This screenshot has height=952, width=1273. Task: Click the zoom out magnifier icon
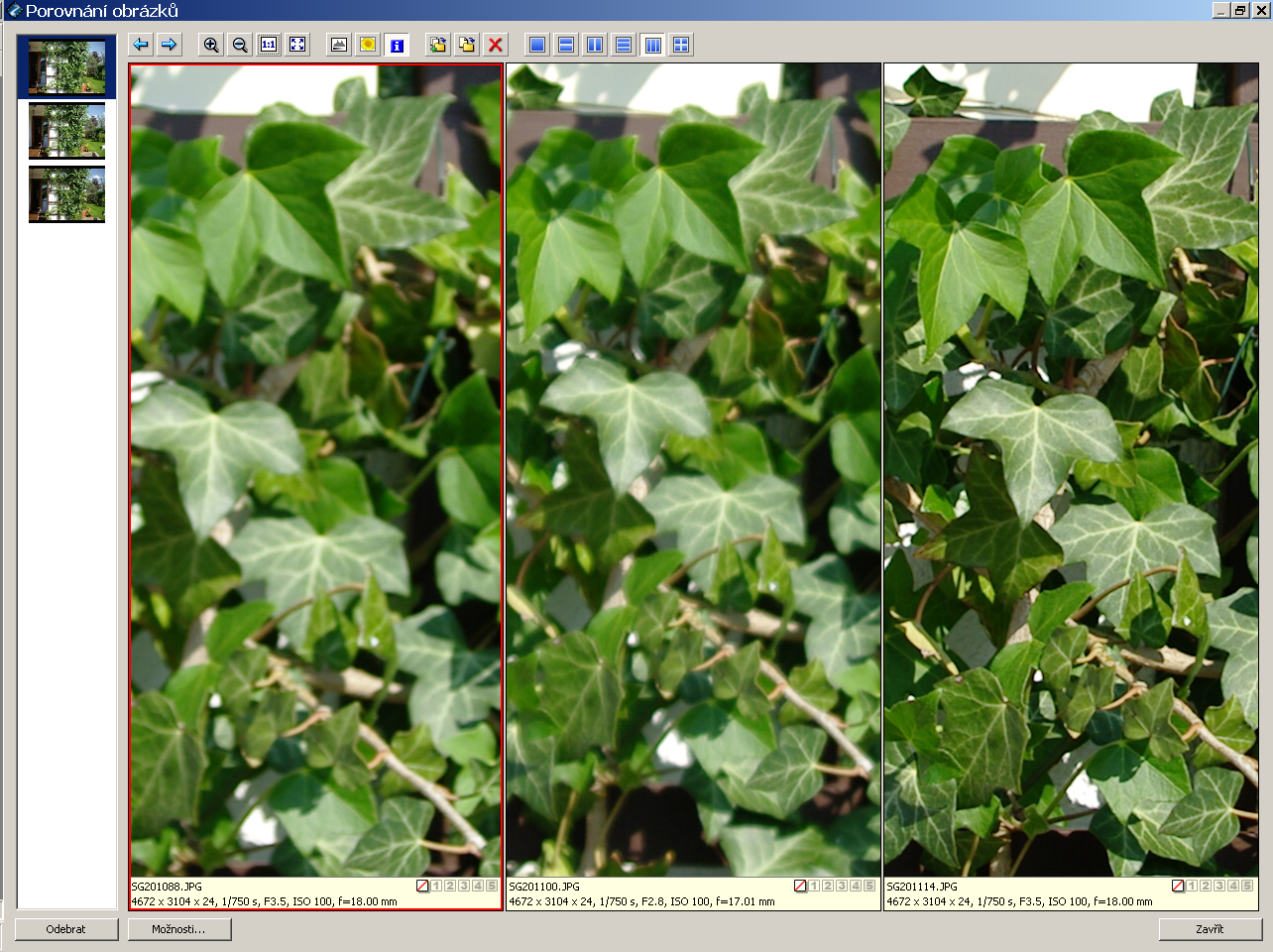[x=240, y=45]
